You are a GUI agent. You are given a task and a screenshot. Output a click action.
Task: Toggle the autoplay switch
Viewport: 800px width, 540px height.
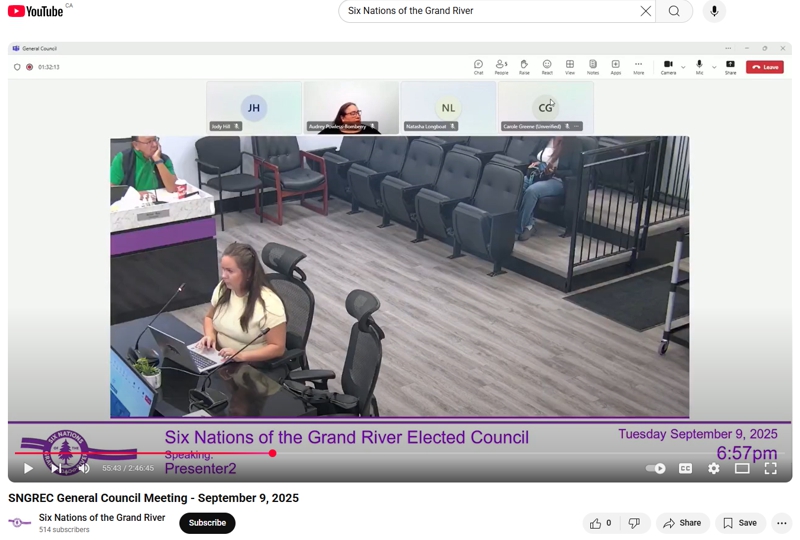click(x=656, y=468)
